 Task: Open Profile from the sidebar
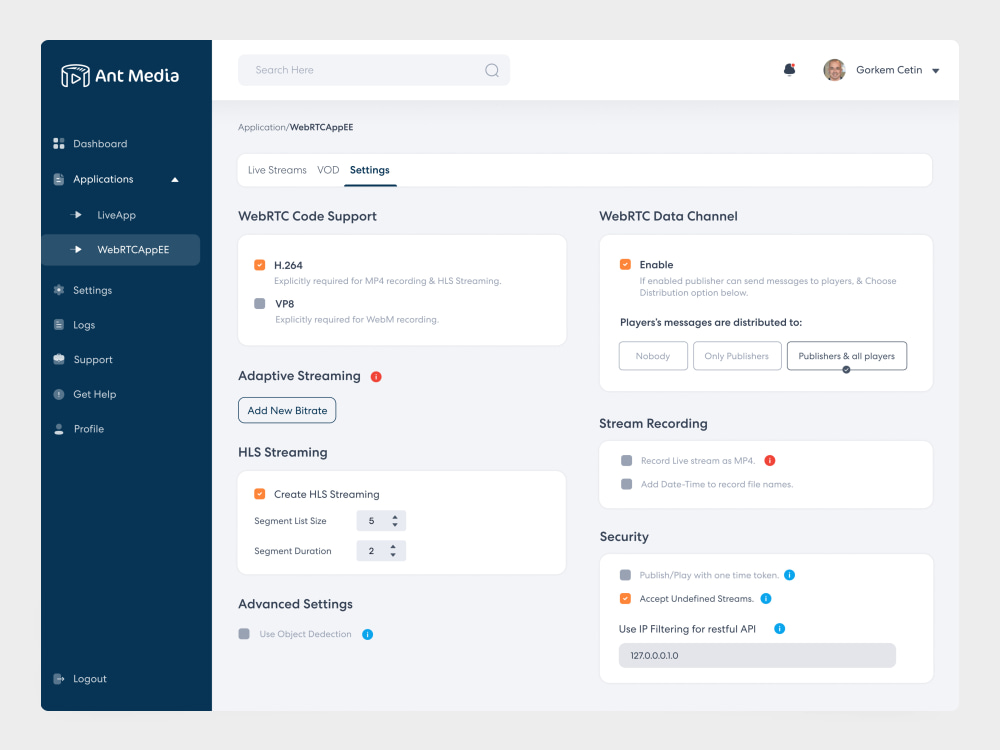click(x=88, y=429)
